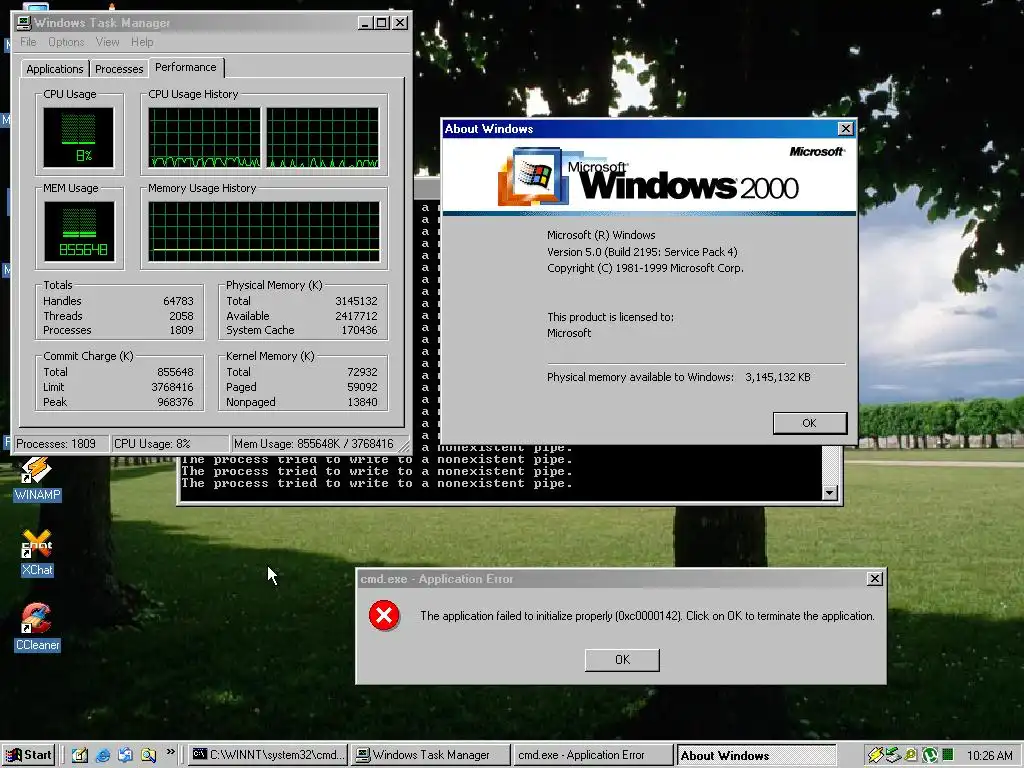Activate Windows Task Manager from the taskbar

click(x=430, y=755)
